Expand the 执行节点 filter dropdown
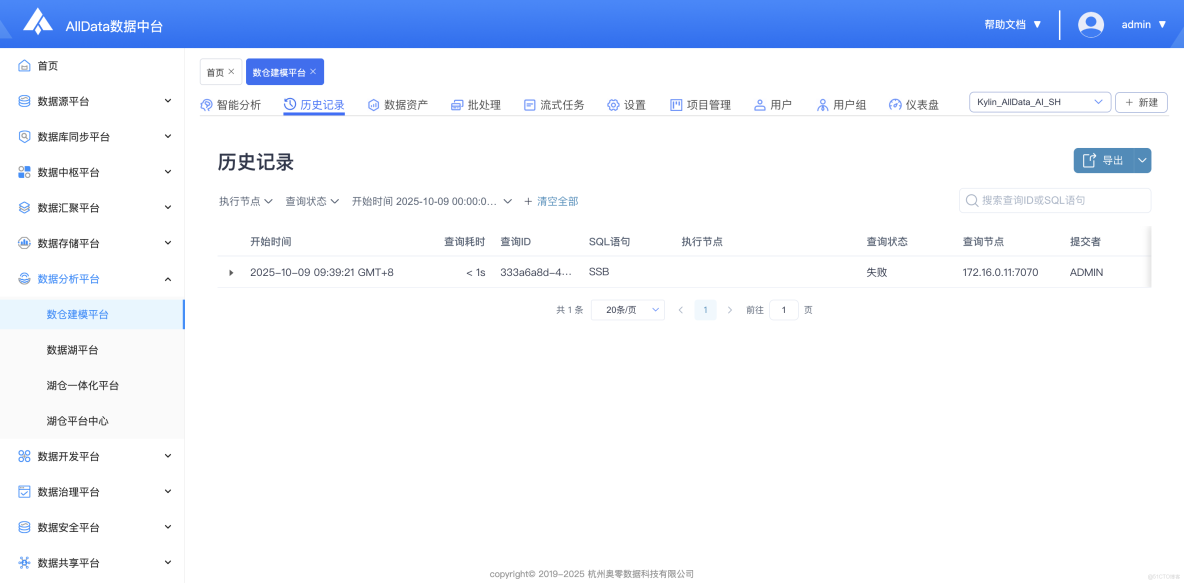The height and width of the screenshot is (583, 1184). point(245,200)
